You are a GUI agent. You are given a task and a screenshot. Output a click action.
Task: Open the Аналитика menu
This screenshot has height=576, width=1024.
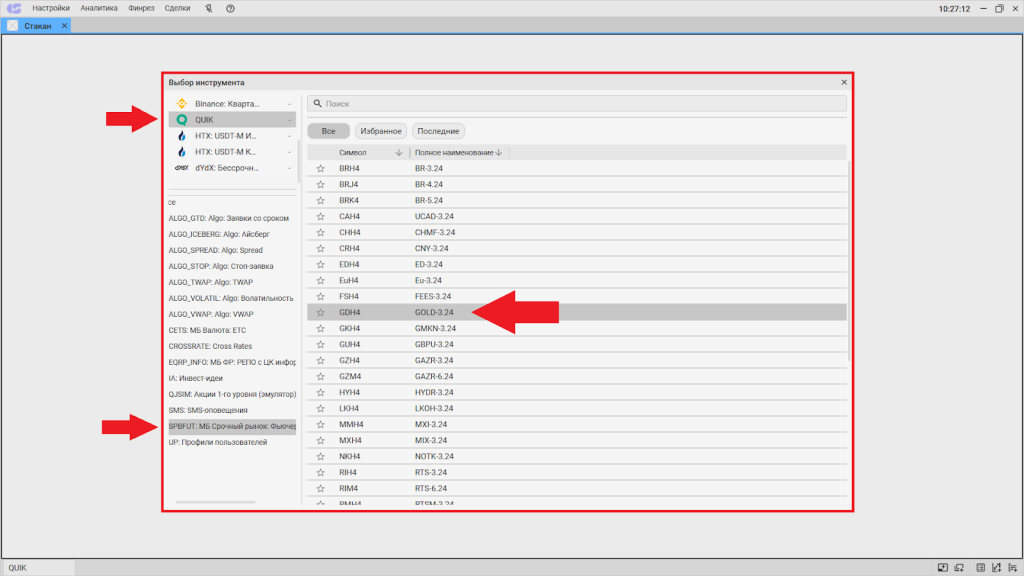click(x=99, y=8)
